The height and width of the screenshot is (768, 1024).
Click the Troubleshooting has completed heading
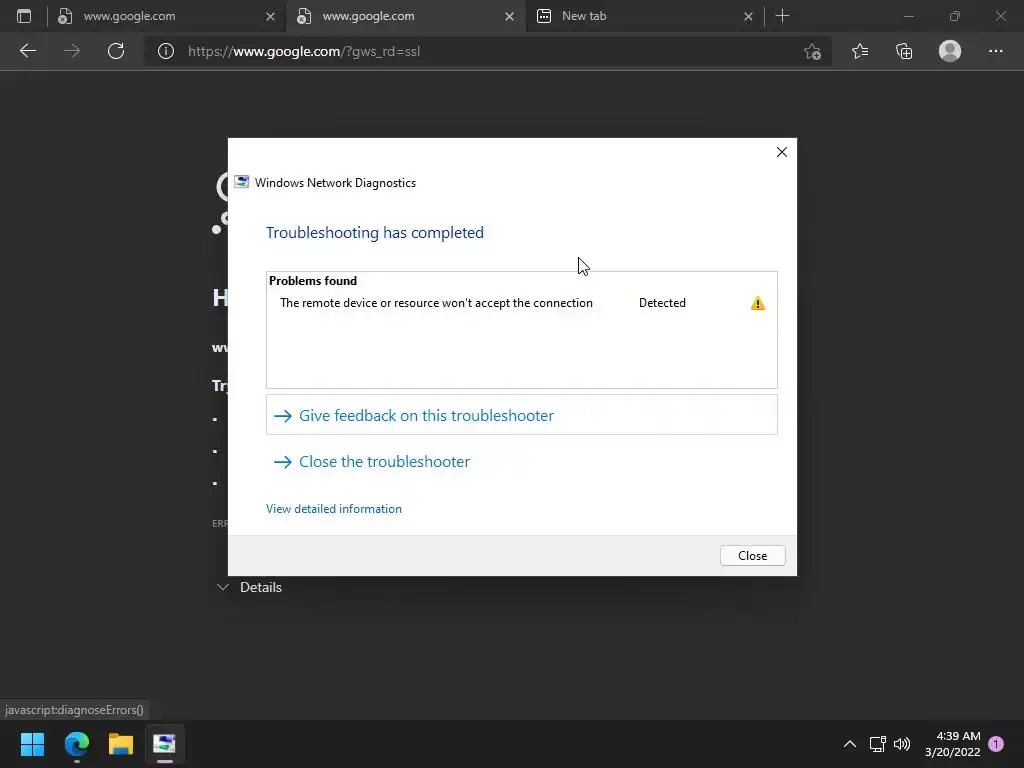click(x=375, y=232)
